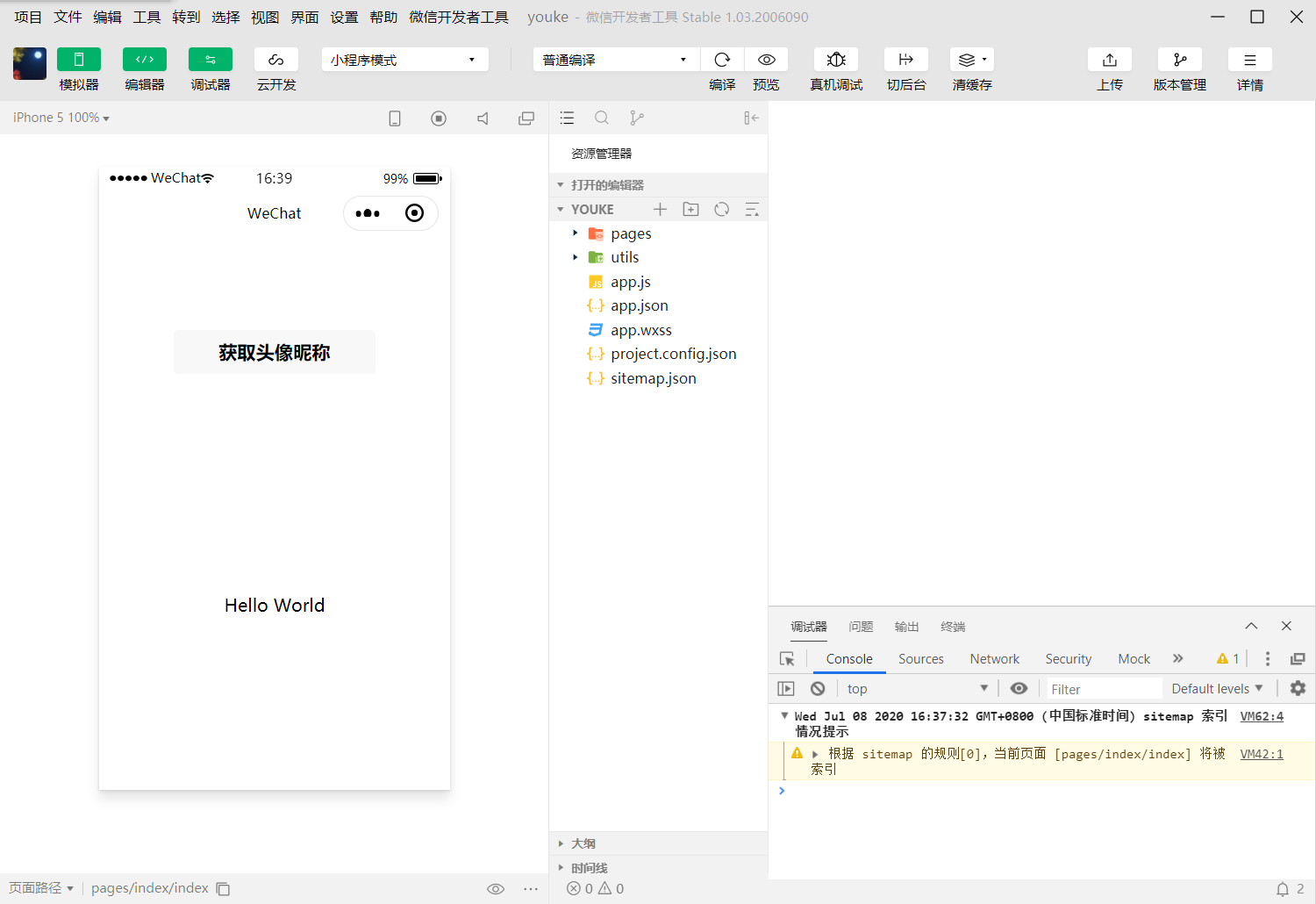This screenshot has height=904, width=1316.
Task: Open the 文件 menu
Action: click(68, 17)
